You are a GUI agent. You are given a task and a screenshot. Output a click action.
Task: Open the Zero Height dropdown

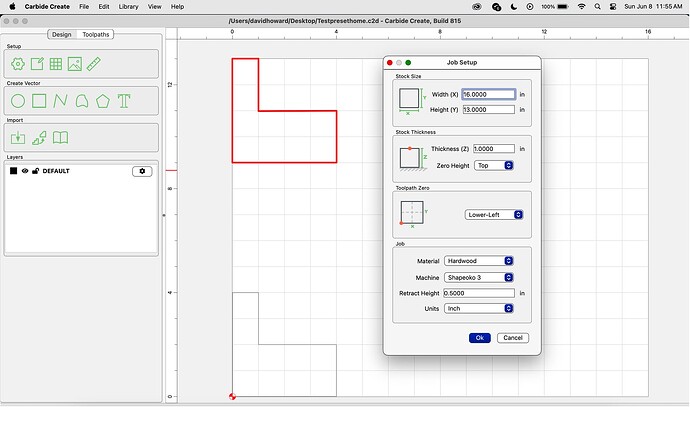494,165
